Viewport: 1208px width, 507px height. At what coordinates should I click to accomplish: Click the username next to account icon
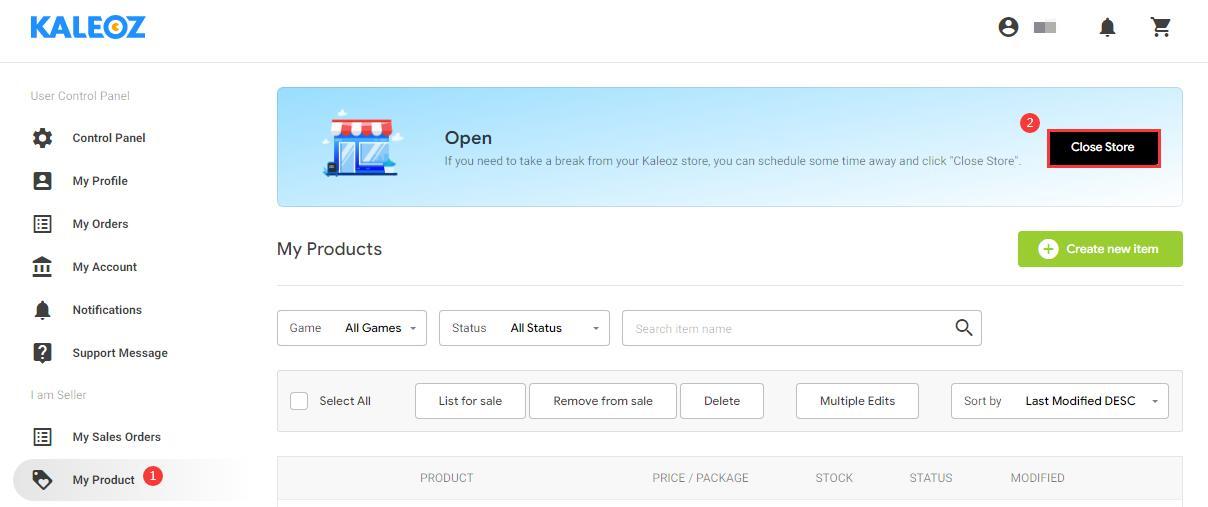[1045, 28]
